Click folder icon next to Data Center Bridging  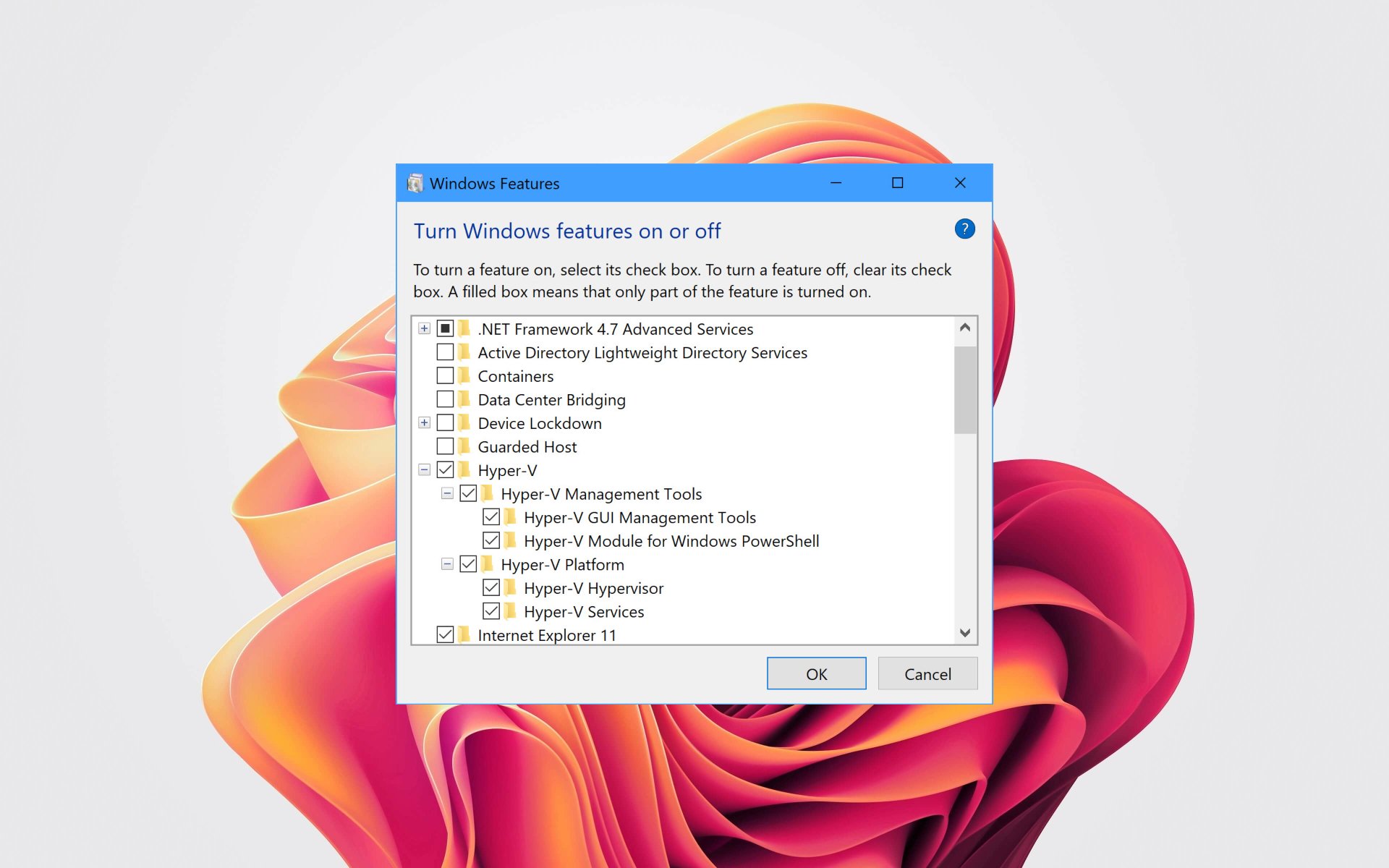tap(464, 399)
